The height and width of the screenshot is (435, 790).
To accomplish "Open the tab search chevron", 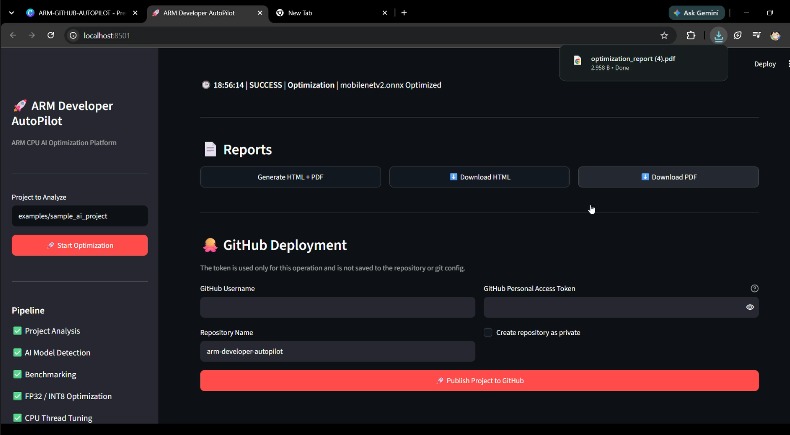I will click(x=11, y=13).
